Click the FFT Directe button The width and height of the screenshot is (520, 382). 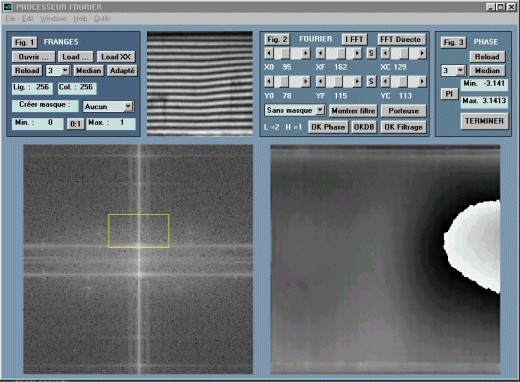(401, 39)
